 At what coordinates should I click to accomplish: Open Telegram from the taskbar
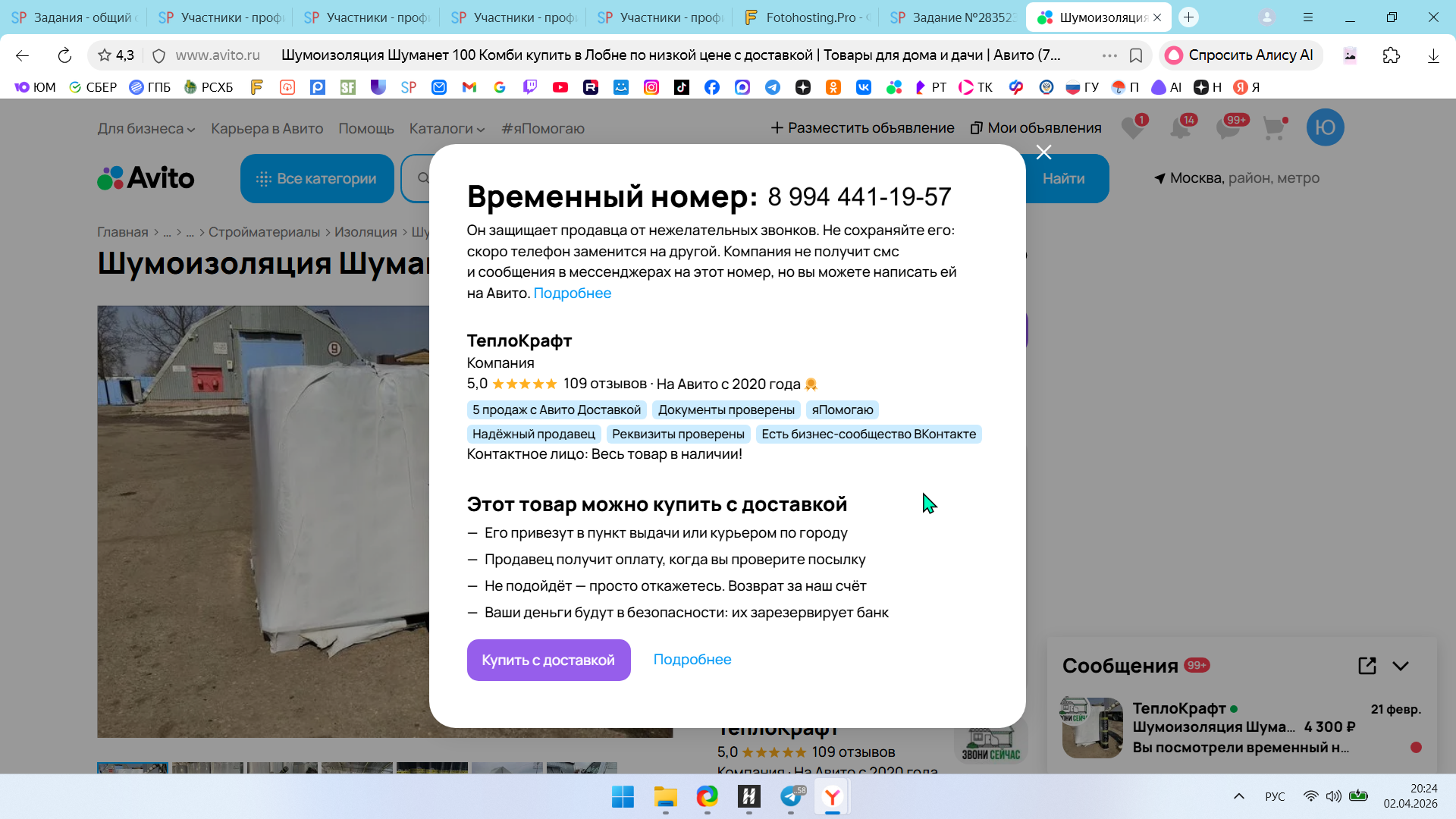click(790, 796)
